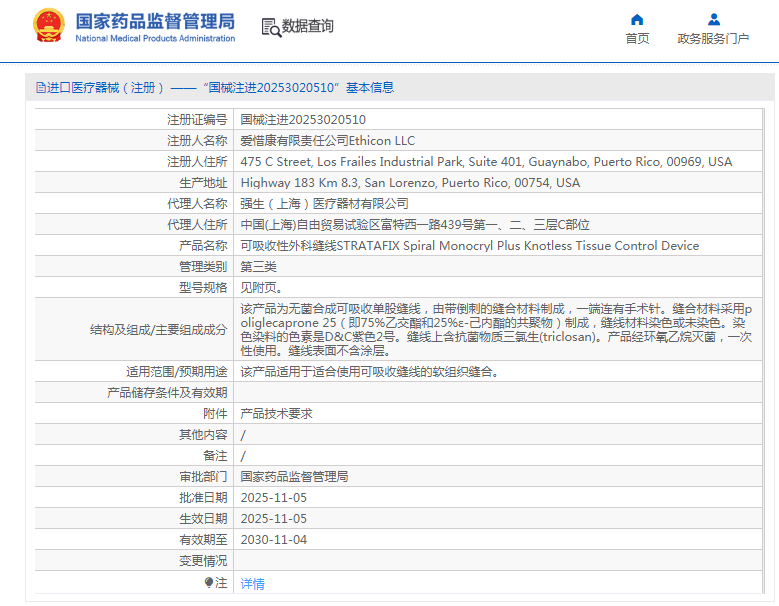Click the 注册人名称 row label

pos(197,141)
